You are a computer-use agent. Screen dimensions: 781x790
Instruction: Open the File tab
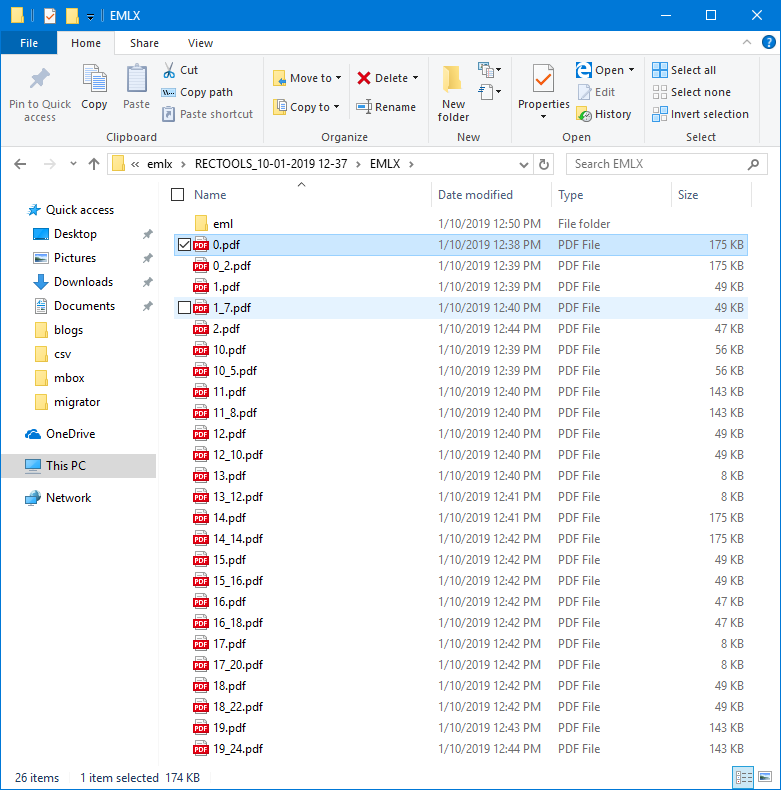29,43
